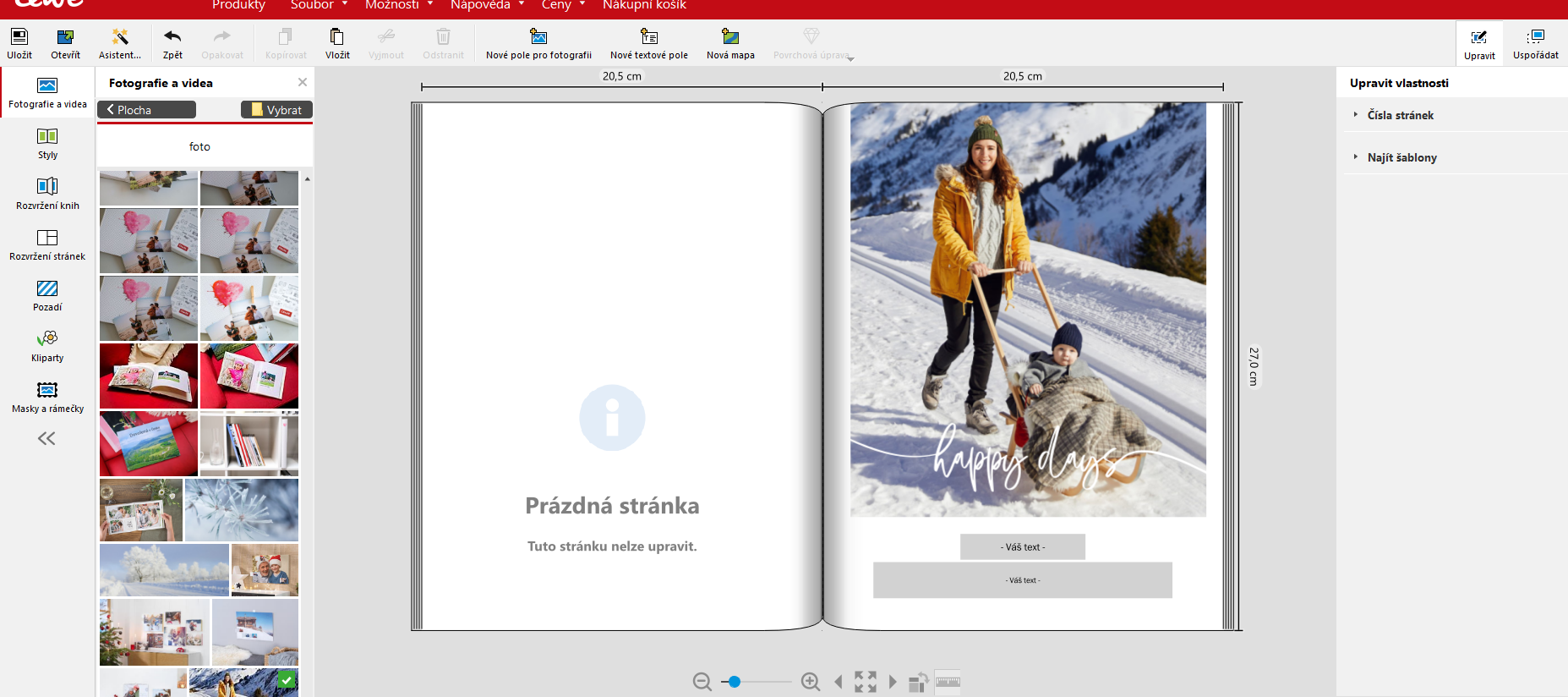1568x697 pixels.
Task: Open Masky a rámečky panel
Action: [47, 397]
